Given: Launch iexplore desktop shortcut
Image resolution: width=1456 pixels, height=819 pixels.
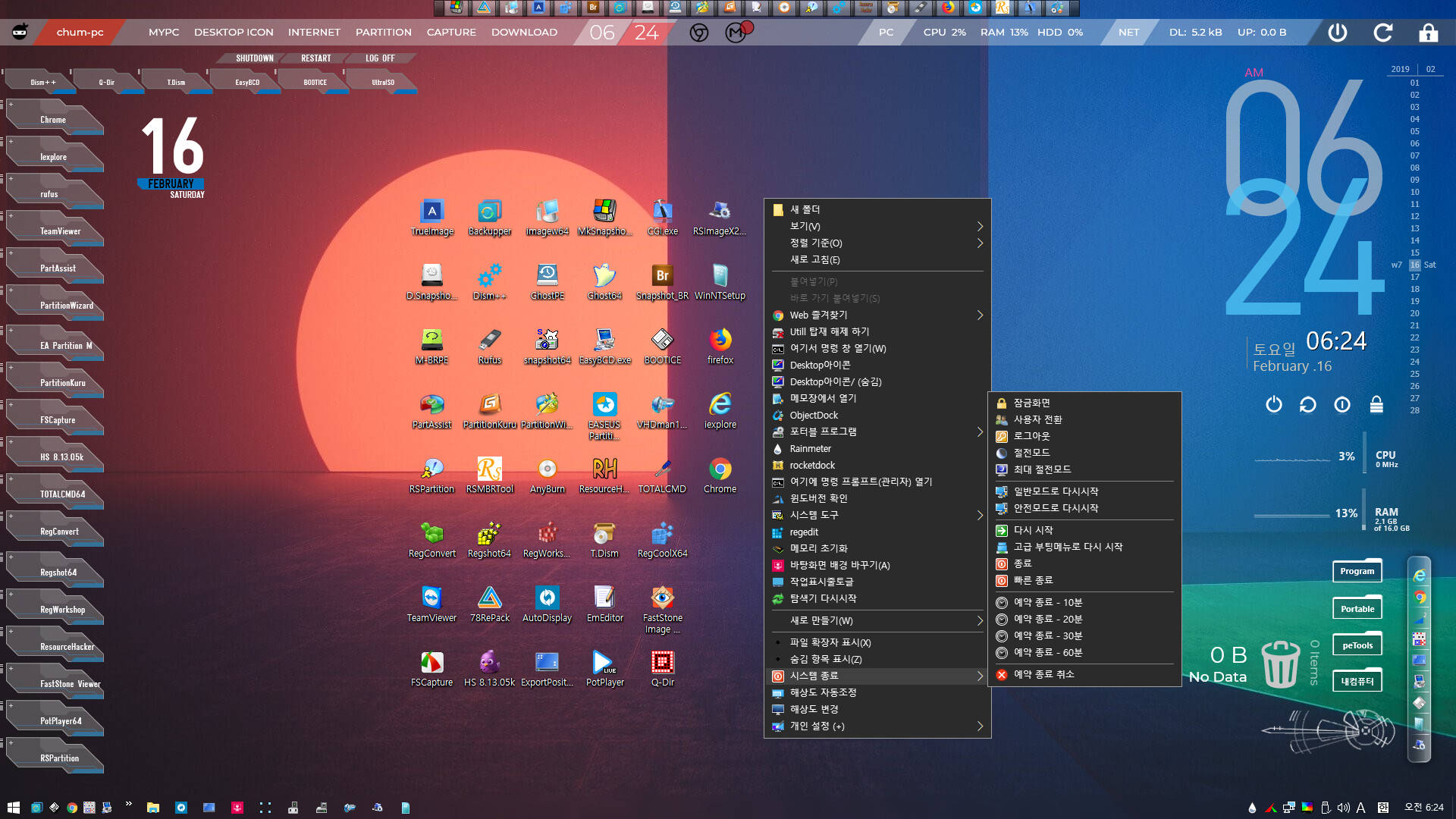Looking at the screenshot, I should (x=720, y=411).
